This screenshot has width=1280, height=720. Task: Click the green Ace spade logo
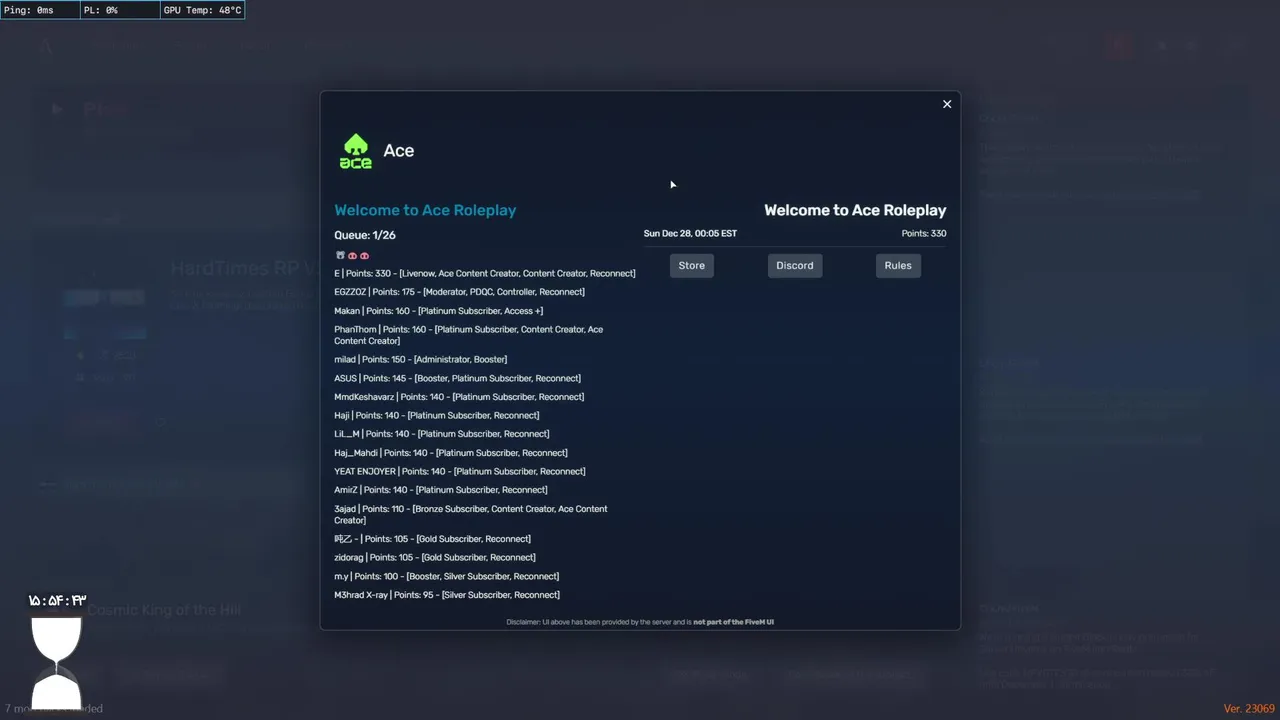pyautogui.click(x=355, y=151)
